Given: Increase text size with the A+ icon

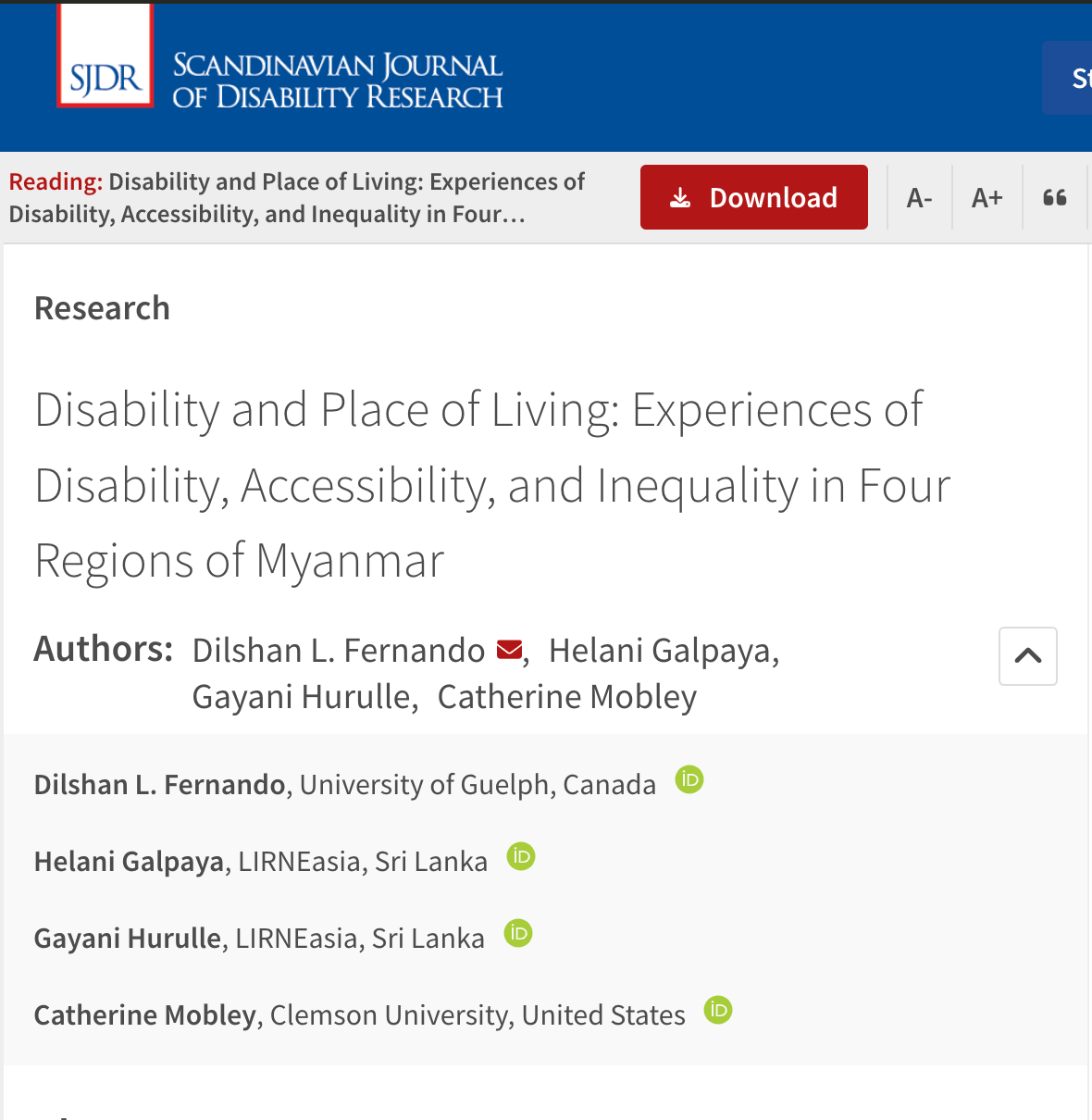Looking at the screenshot, I should (x=987, y=197).
